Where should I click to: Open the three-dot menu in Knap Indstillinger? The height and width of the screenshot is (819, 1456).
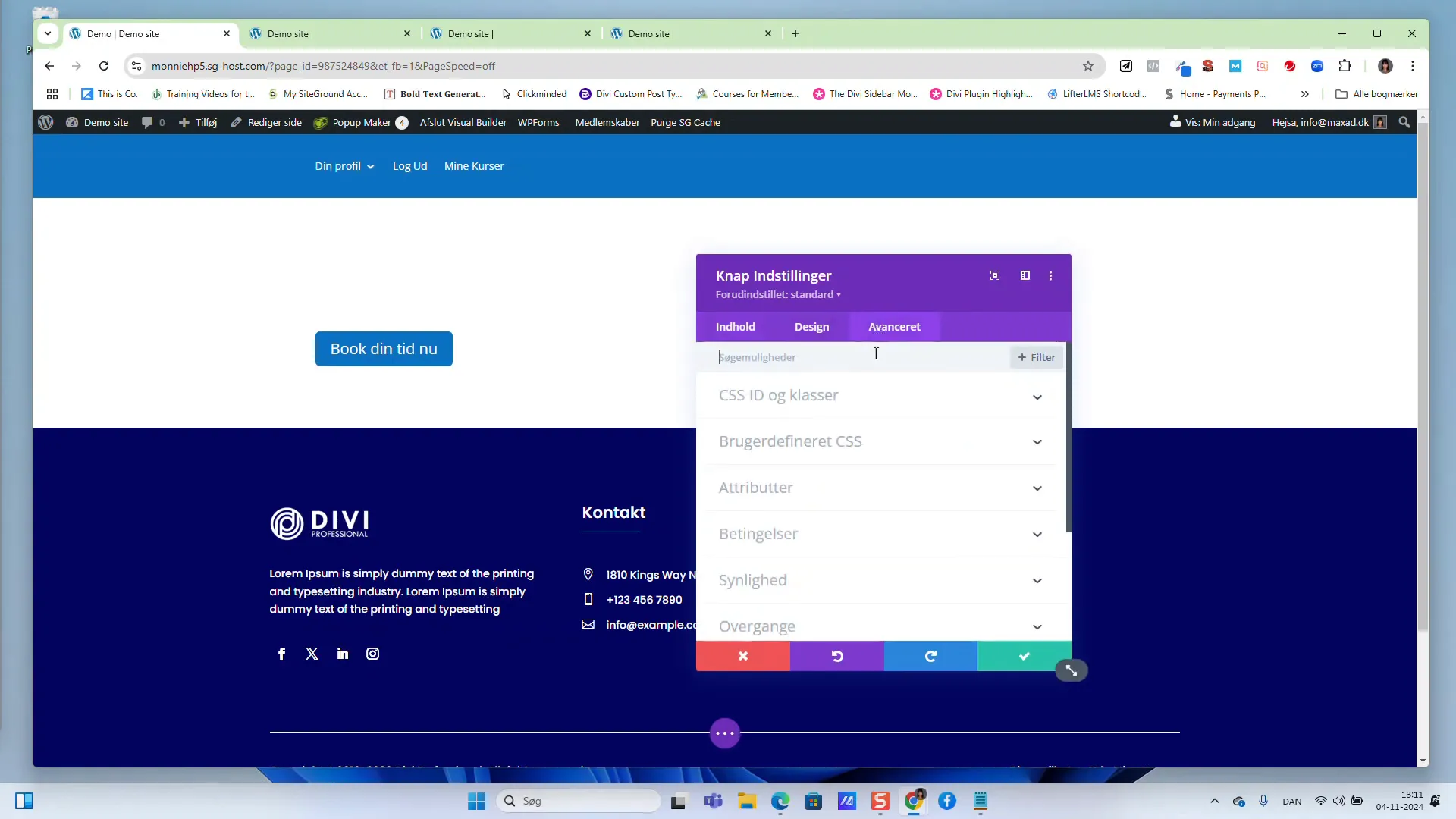[1050, 276]
